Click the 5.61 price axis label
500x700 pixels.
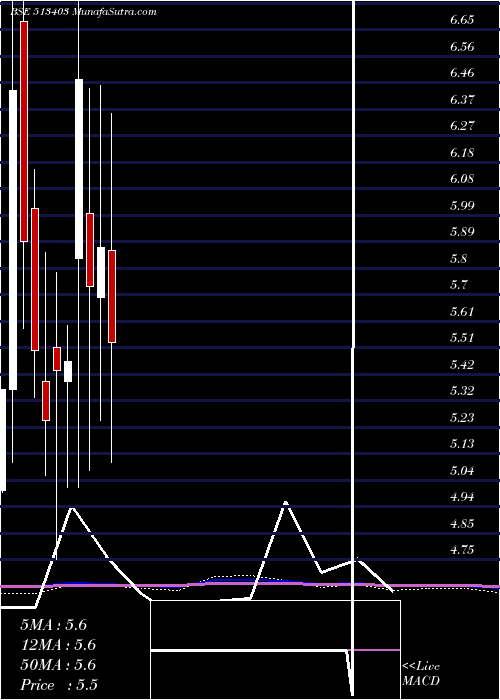tap(462, 312)
